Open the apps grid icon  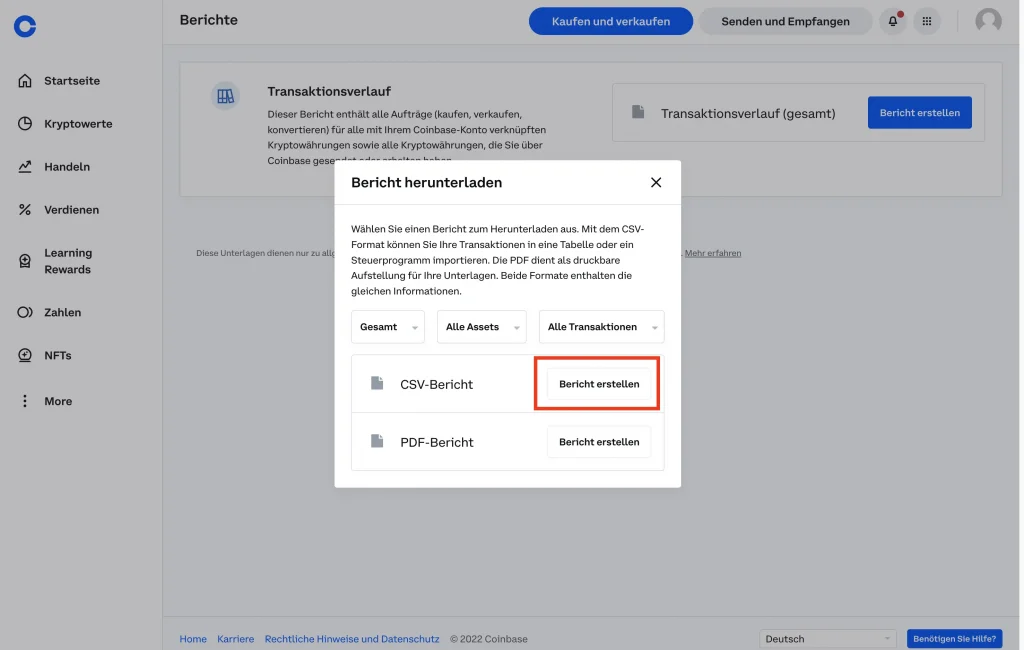927,21
